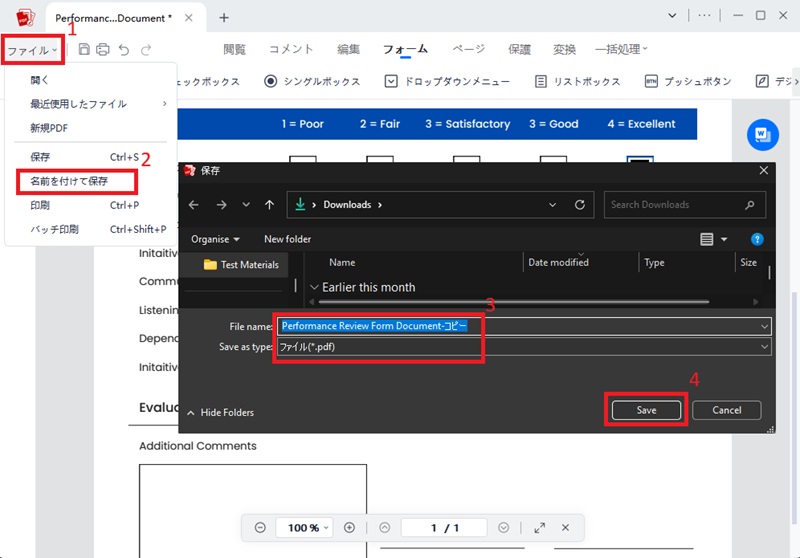Open the 100 % zoom level dropdown
The width and height of the screenshot is (800, 558).
pos(304,527)
